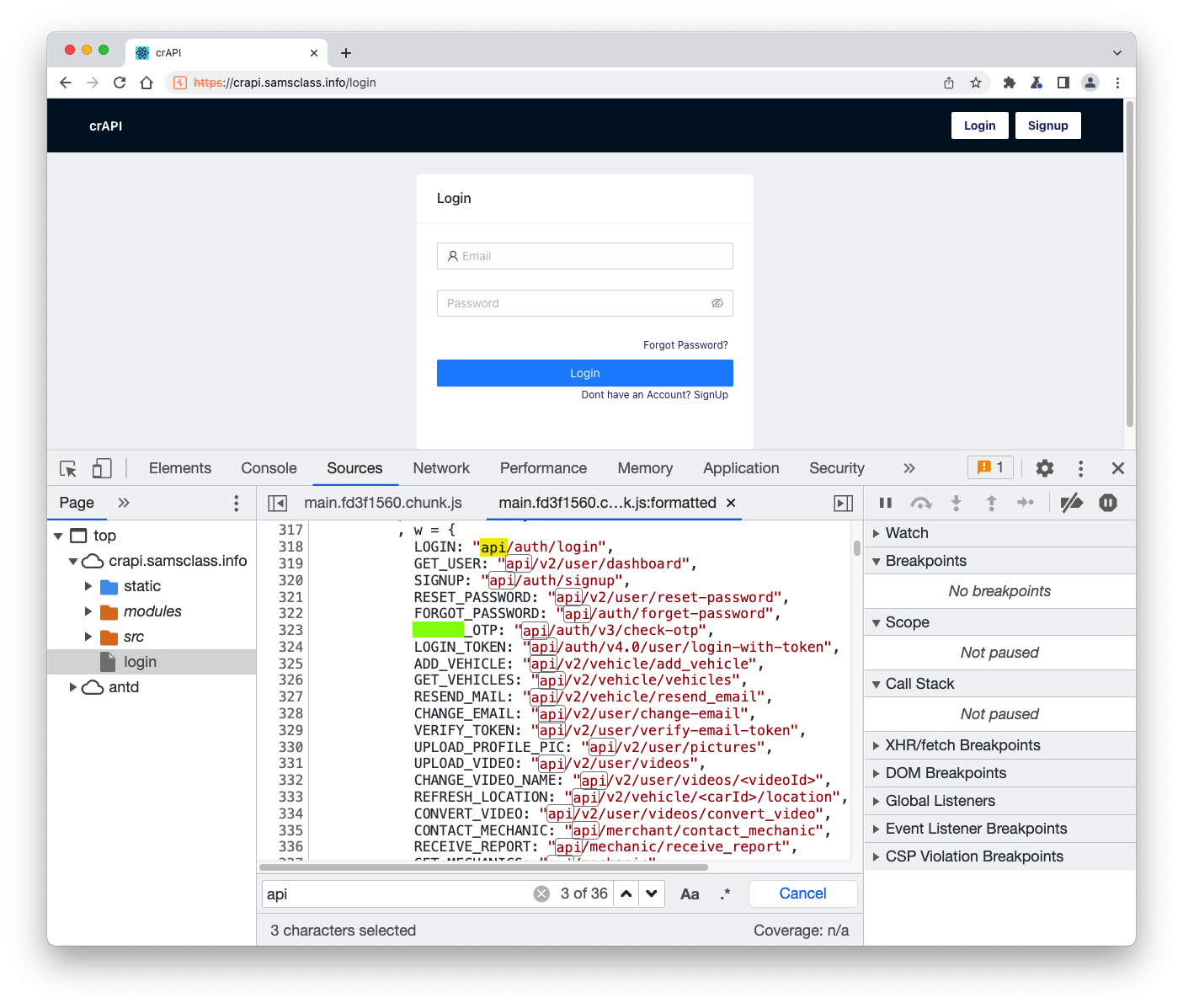Viewport: 1183px width, 1008px height.
Task: Step into next function call
Action: tap(956, 503)
